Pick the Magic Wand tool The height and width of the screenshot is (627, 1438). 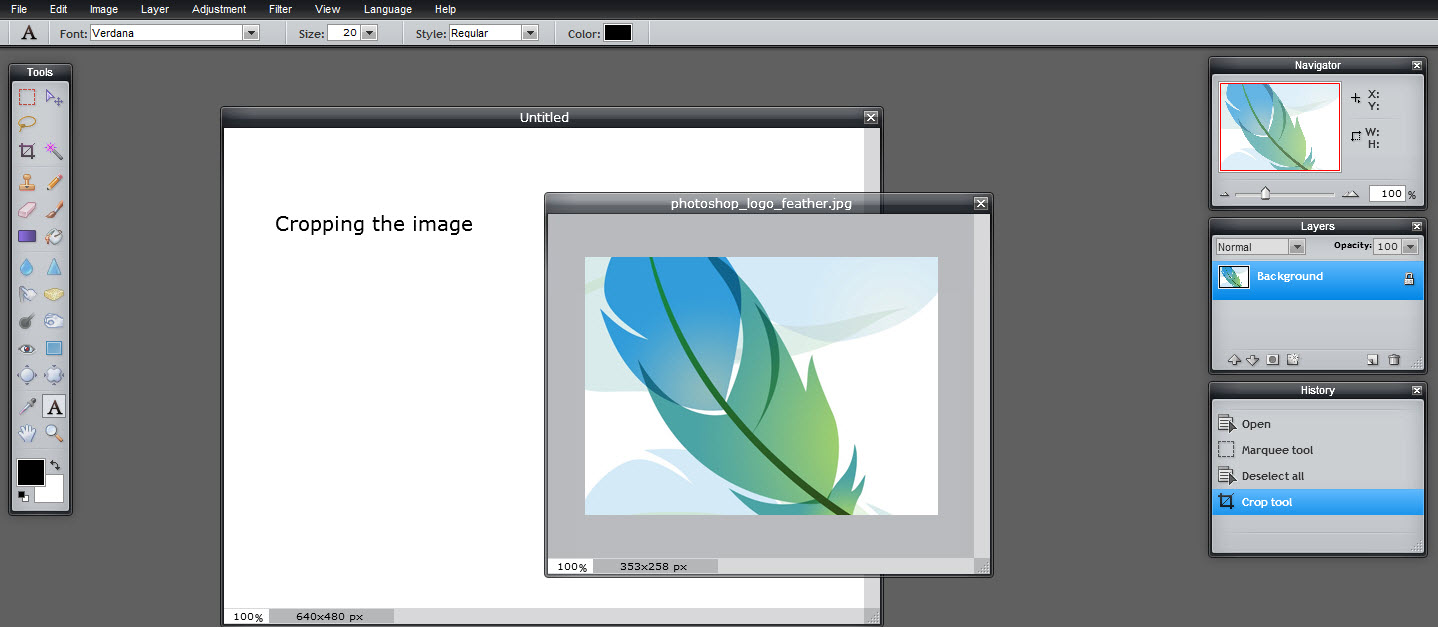click(x=54, y=151)
